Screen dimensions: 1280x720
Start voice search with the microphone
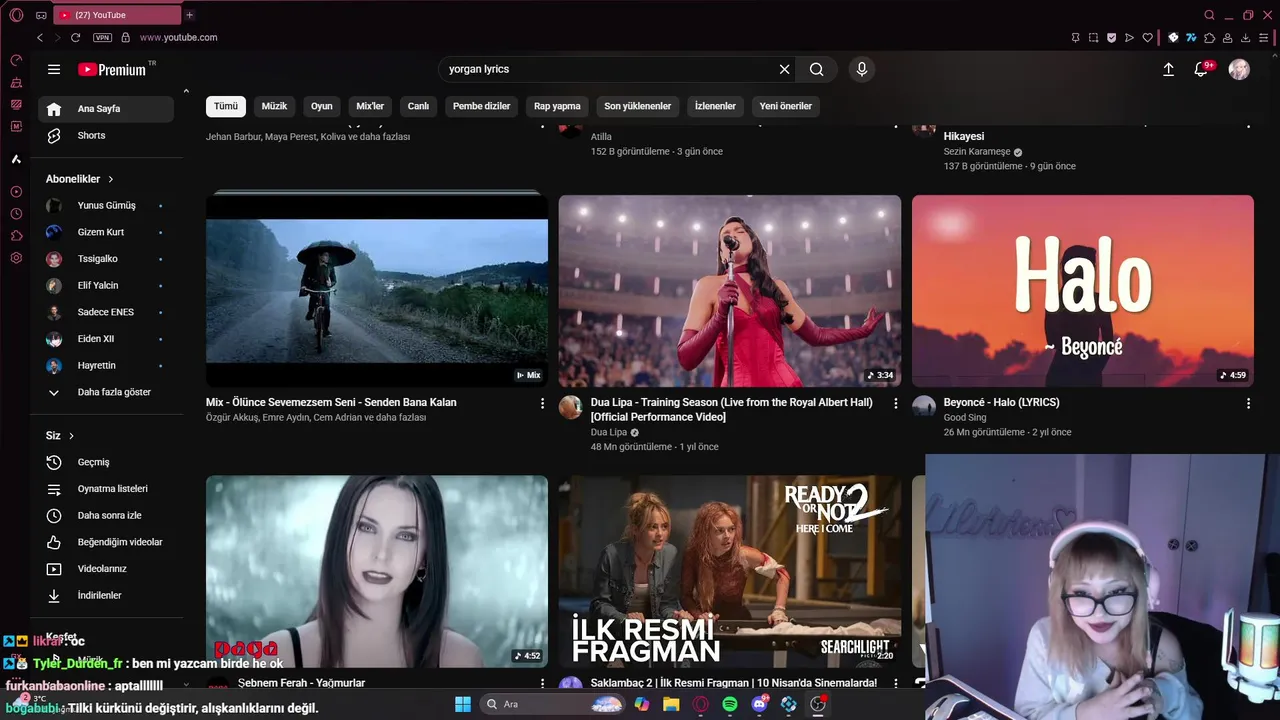[x=862, y=69]
